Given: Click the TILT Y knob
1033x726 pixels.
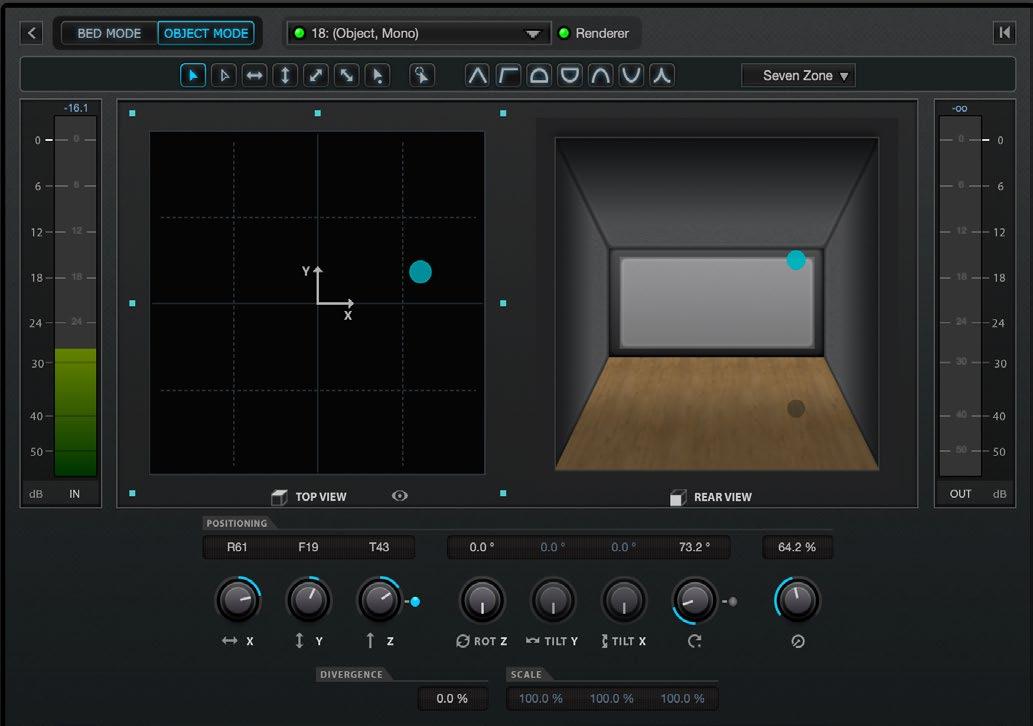Looking at the screenshot, I should click(x=553, y=600).
